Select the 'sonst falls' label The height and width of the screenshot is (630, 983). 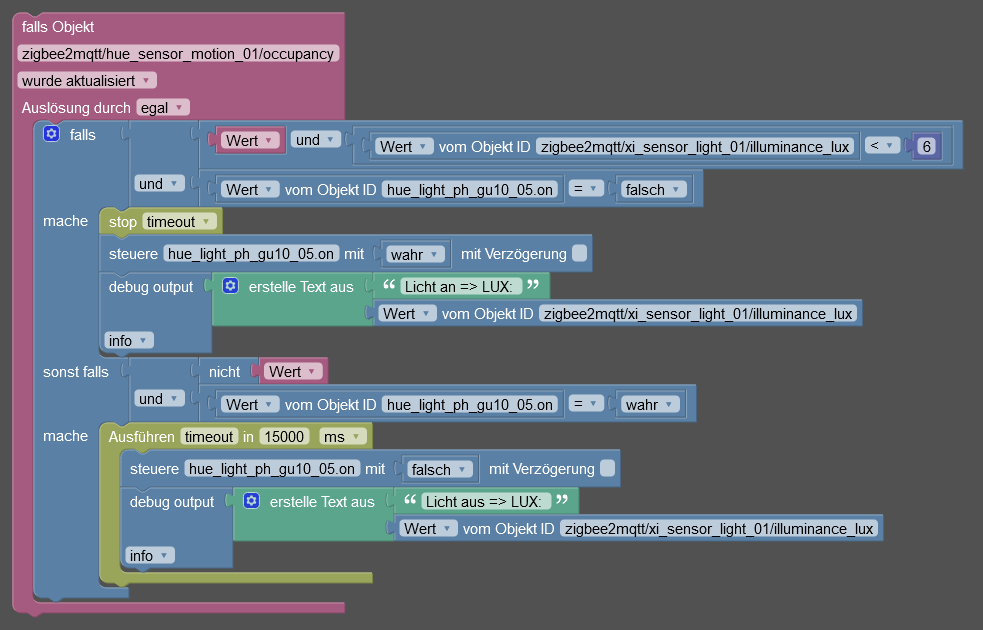click(x=75, y=372)
